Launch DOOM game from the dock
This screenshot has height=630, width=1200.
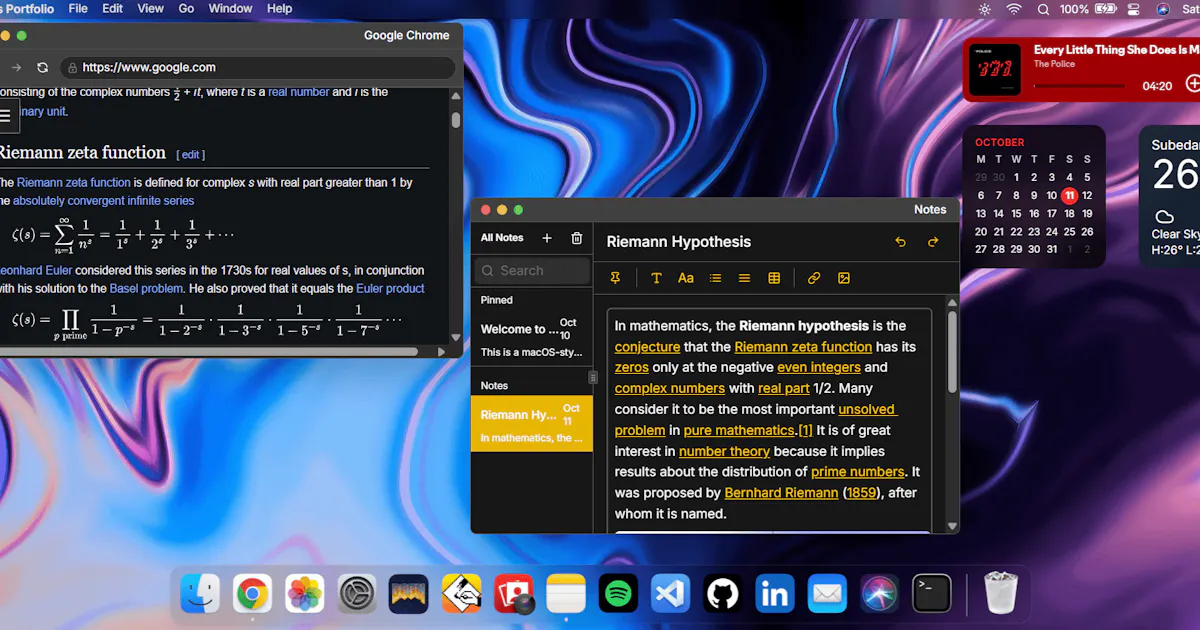pos(408,594)
